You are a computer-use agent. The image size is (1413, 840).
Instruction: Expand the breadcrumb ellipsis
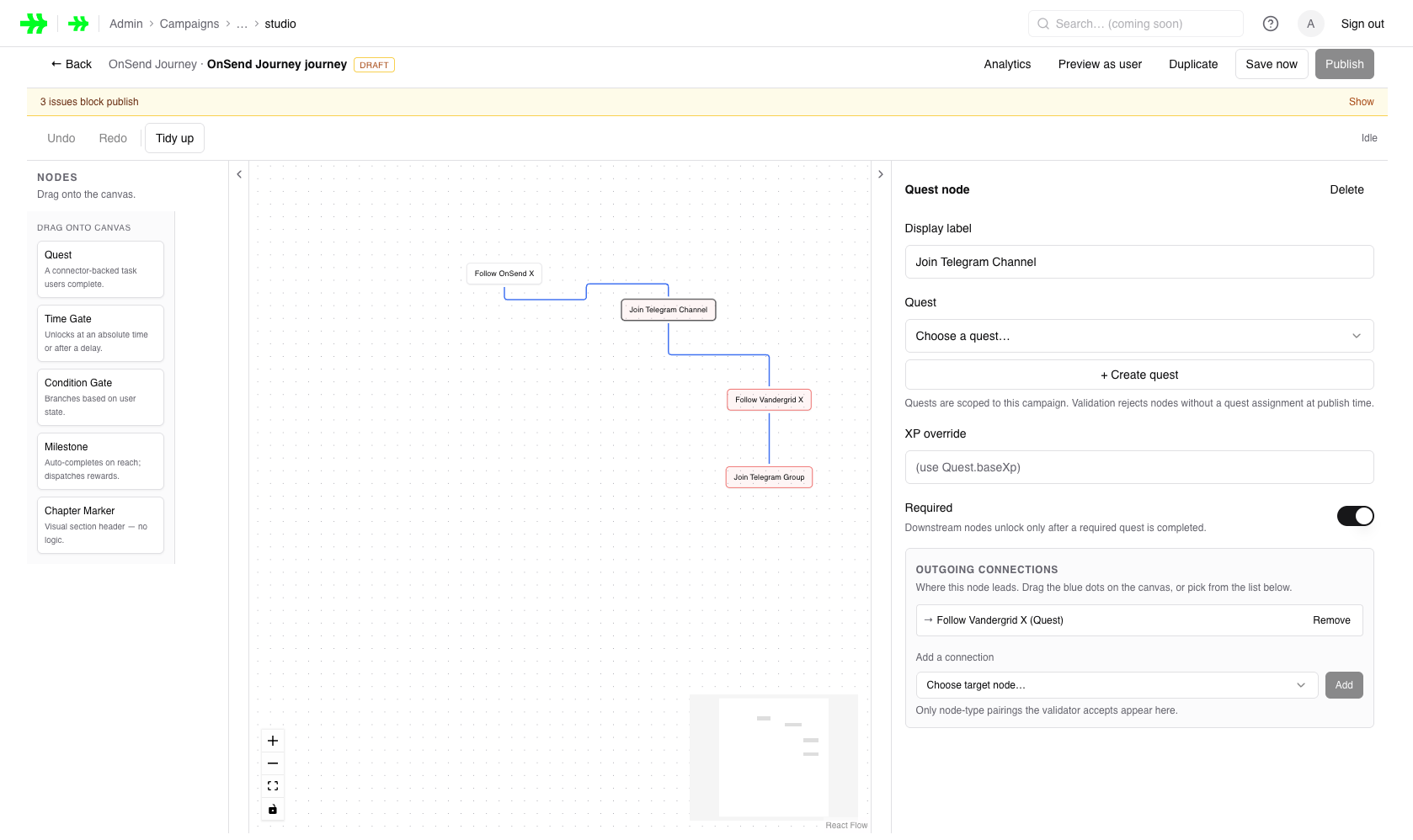click(242, 24)
